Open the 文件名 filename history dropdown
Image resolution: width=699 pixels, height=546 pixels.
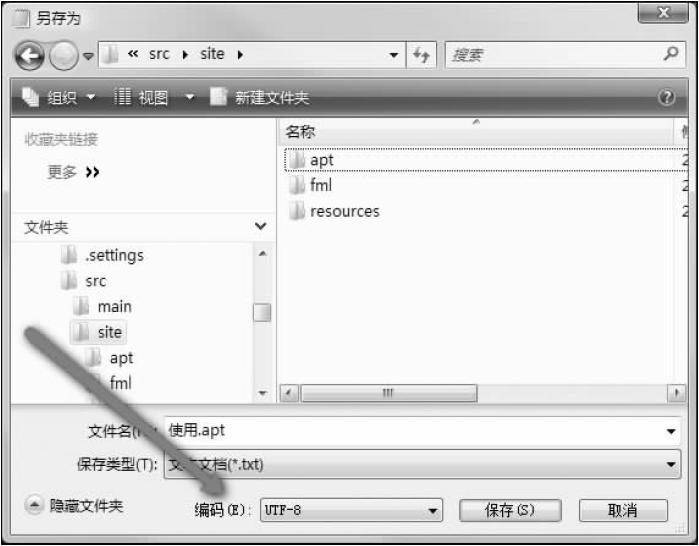point(671,431)
